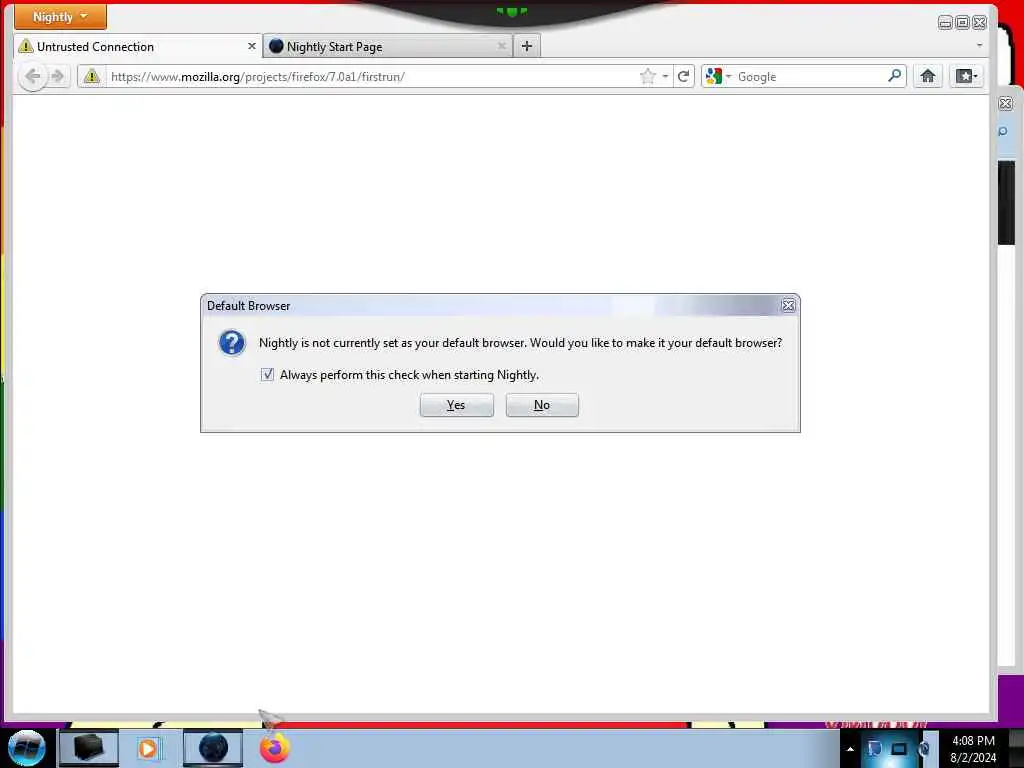1024x768 pixels.
Task: Open the orange Nightly menu button
Action: point(60,17)
